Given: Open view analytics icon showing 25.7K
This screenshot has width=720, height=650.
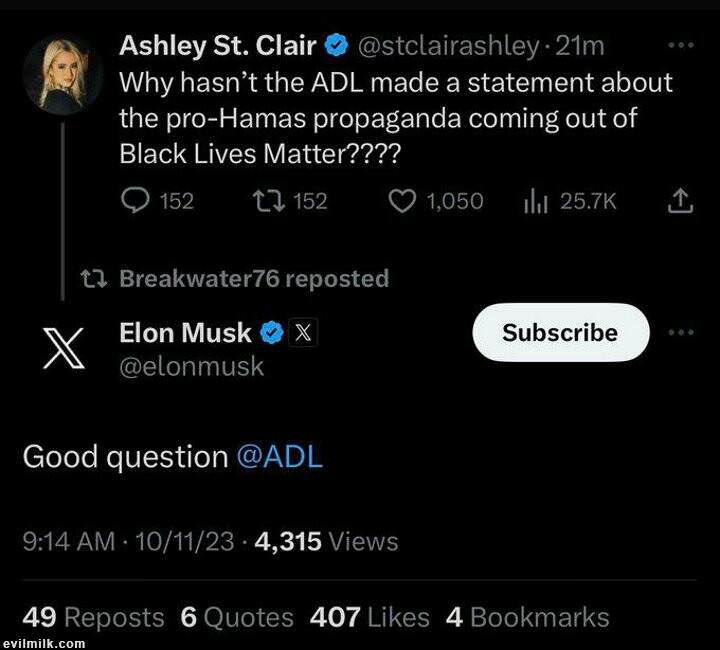Looking at the screenshot, I should [x=538, y=201].
